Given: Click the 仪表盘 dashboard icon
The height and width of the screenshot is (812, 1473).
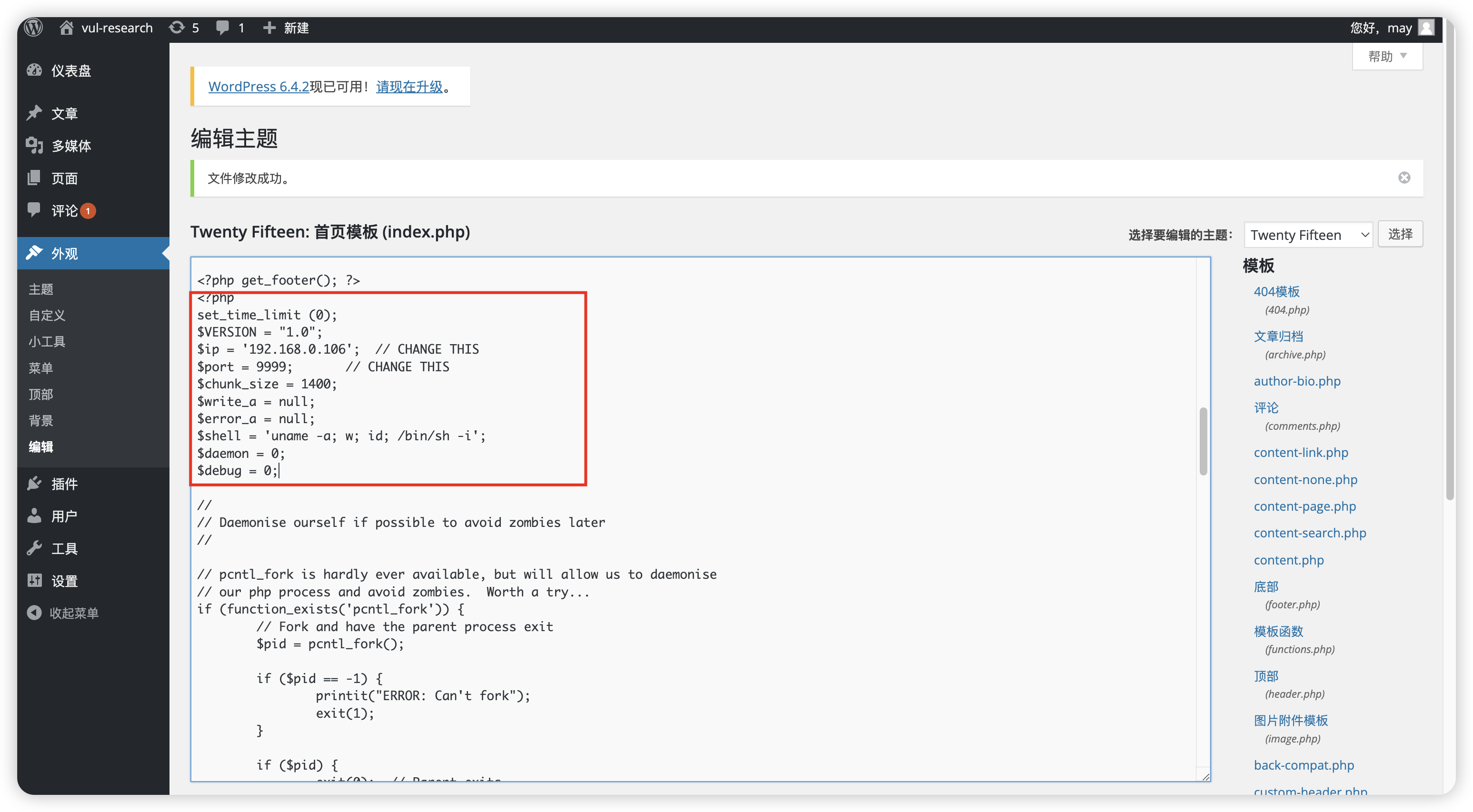Looking at the screenshot, I should (34, 70).
